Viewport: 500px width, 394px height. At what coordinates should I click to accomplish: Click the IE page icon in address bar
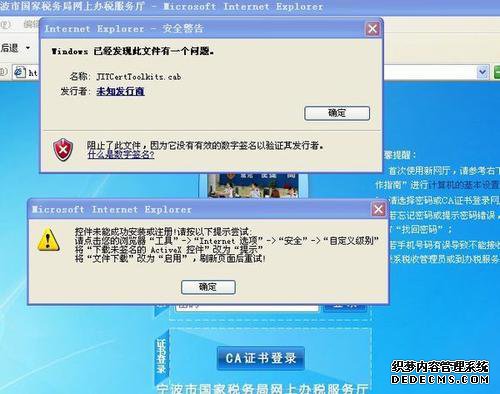pos(19,72)
